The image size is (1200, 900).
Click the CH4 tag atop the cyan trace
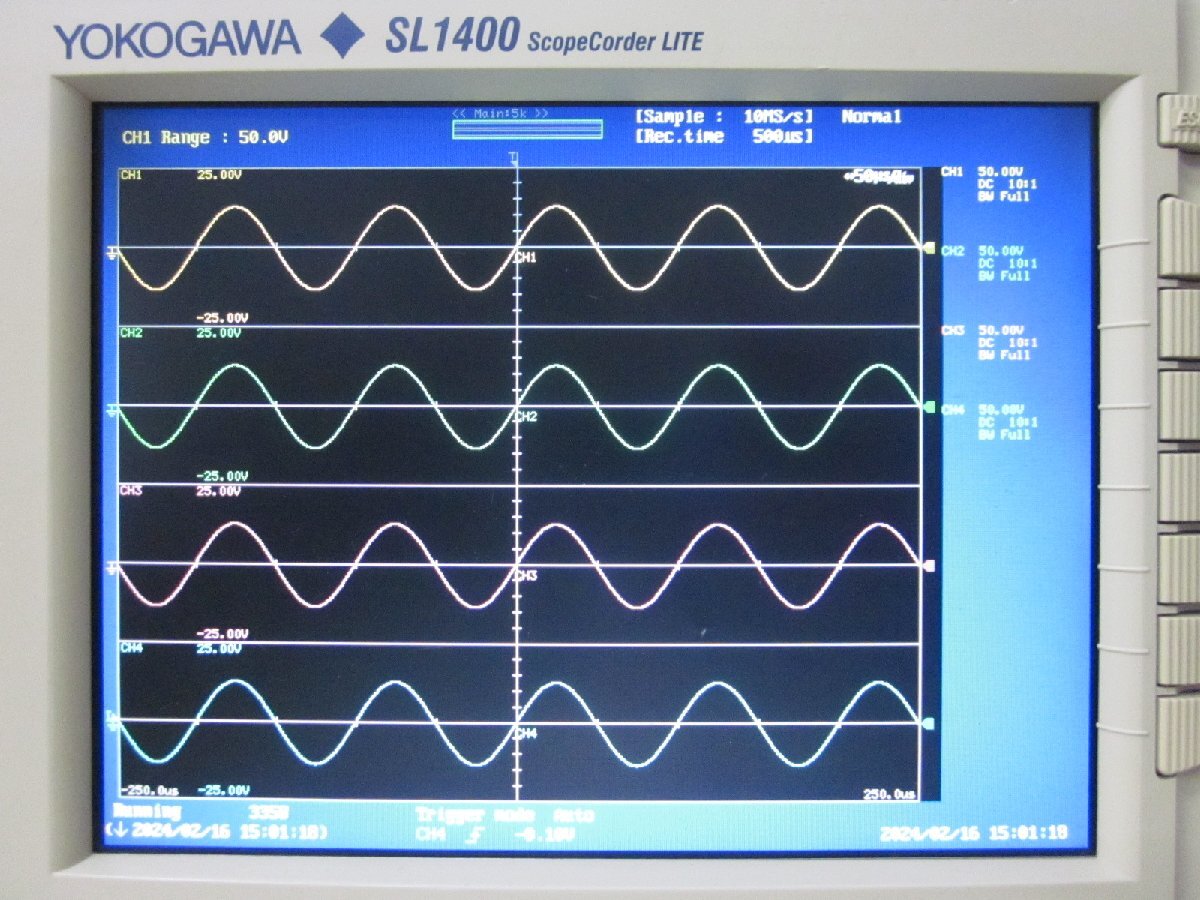tap(131, 649)
